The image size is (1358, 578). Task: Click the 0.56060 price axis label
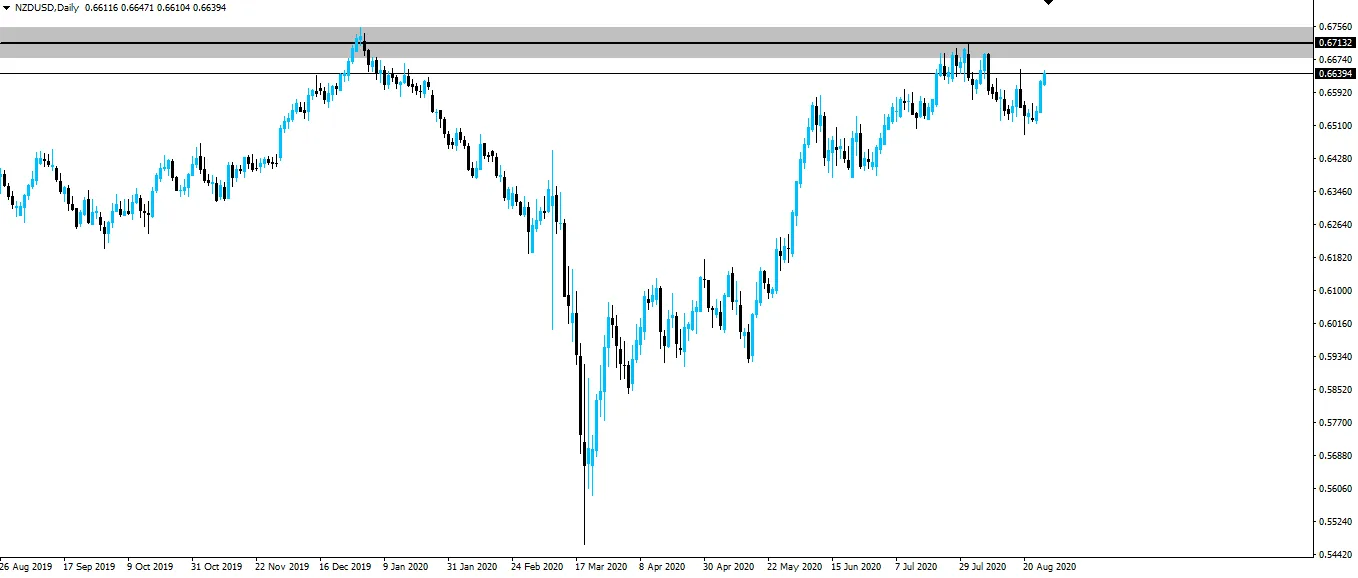tap(1335, 489)
